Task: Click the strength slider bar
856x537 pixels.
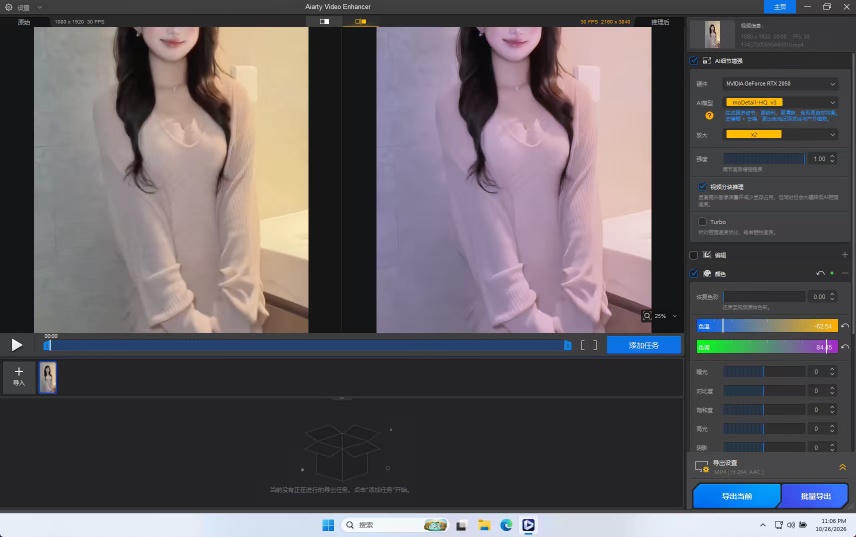Action: click(764, 159)
